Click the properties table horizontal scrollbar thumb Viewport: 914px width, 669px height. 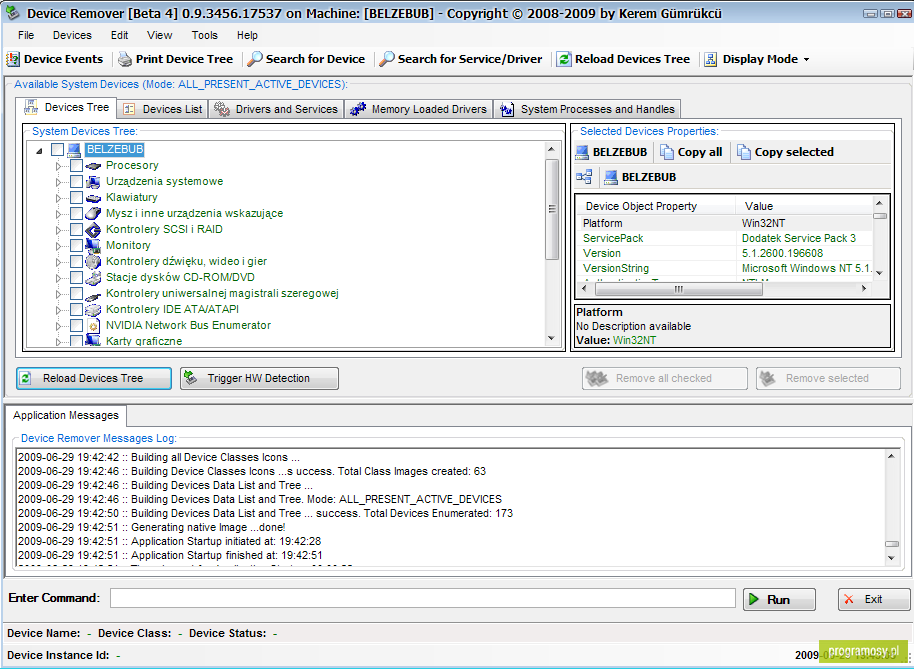(x=679, y=288)
